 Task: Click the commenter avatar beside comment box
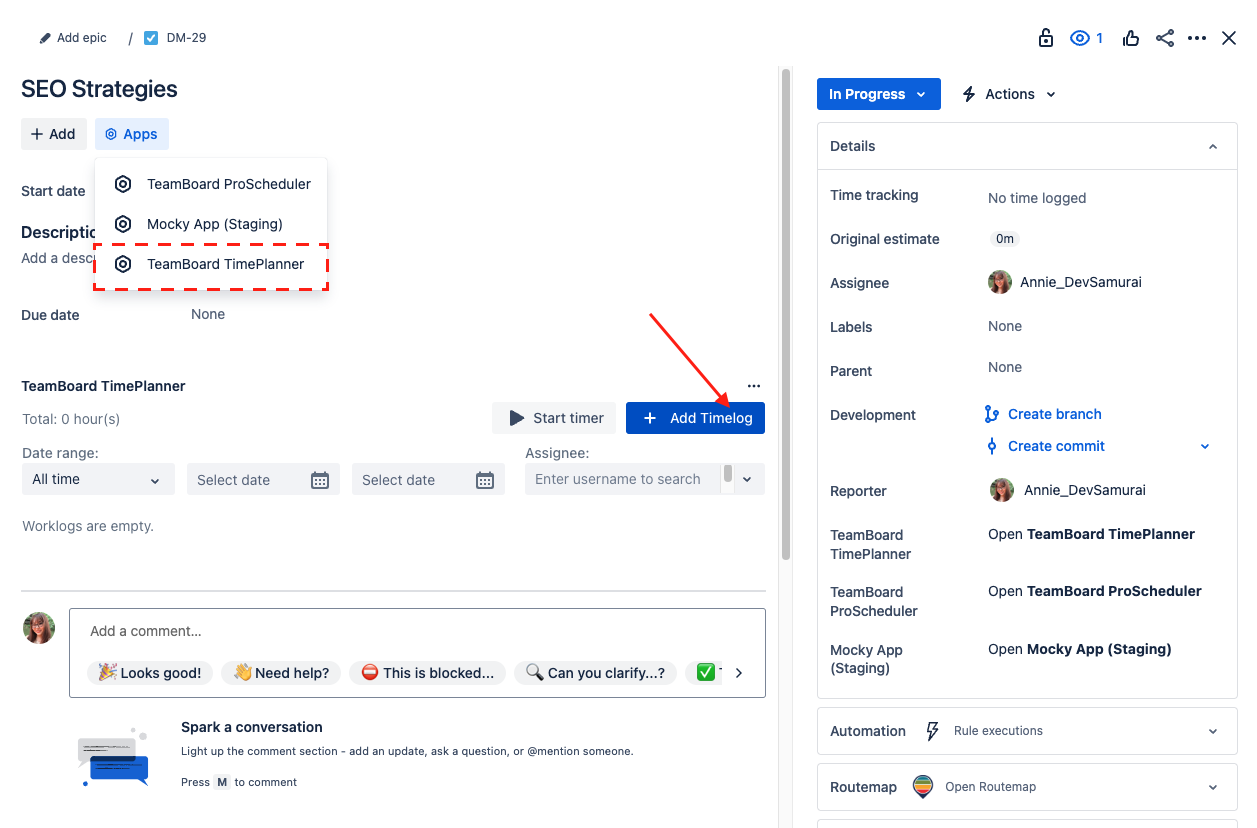pos(39,627)
